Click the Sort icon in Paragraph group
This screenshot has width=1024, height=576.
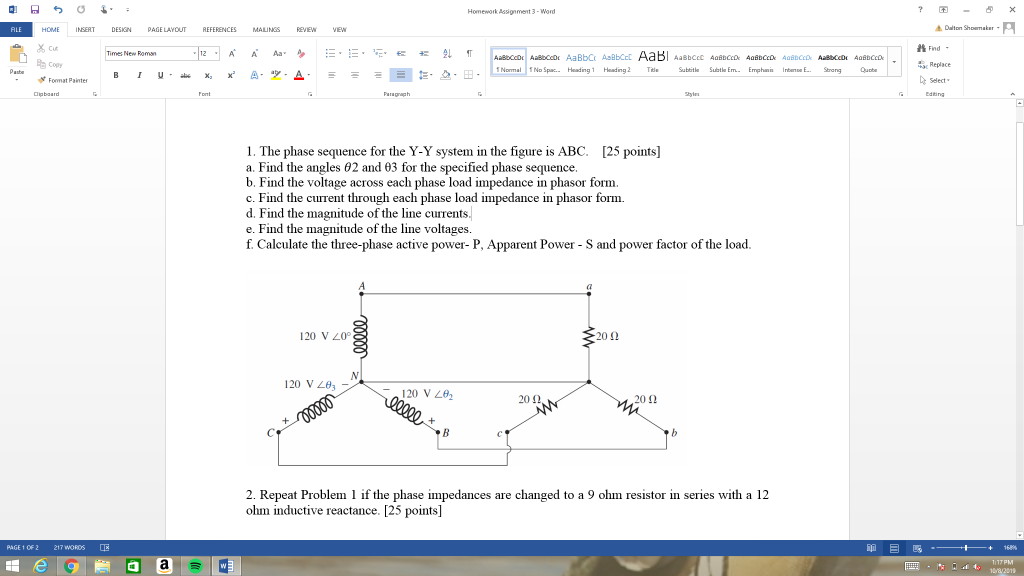tap(446, 52)
